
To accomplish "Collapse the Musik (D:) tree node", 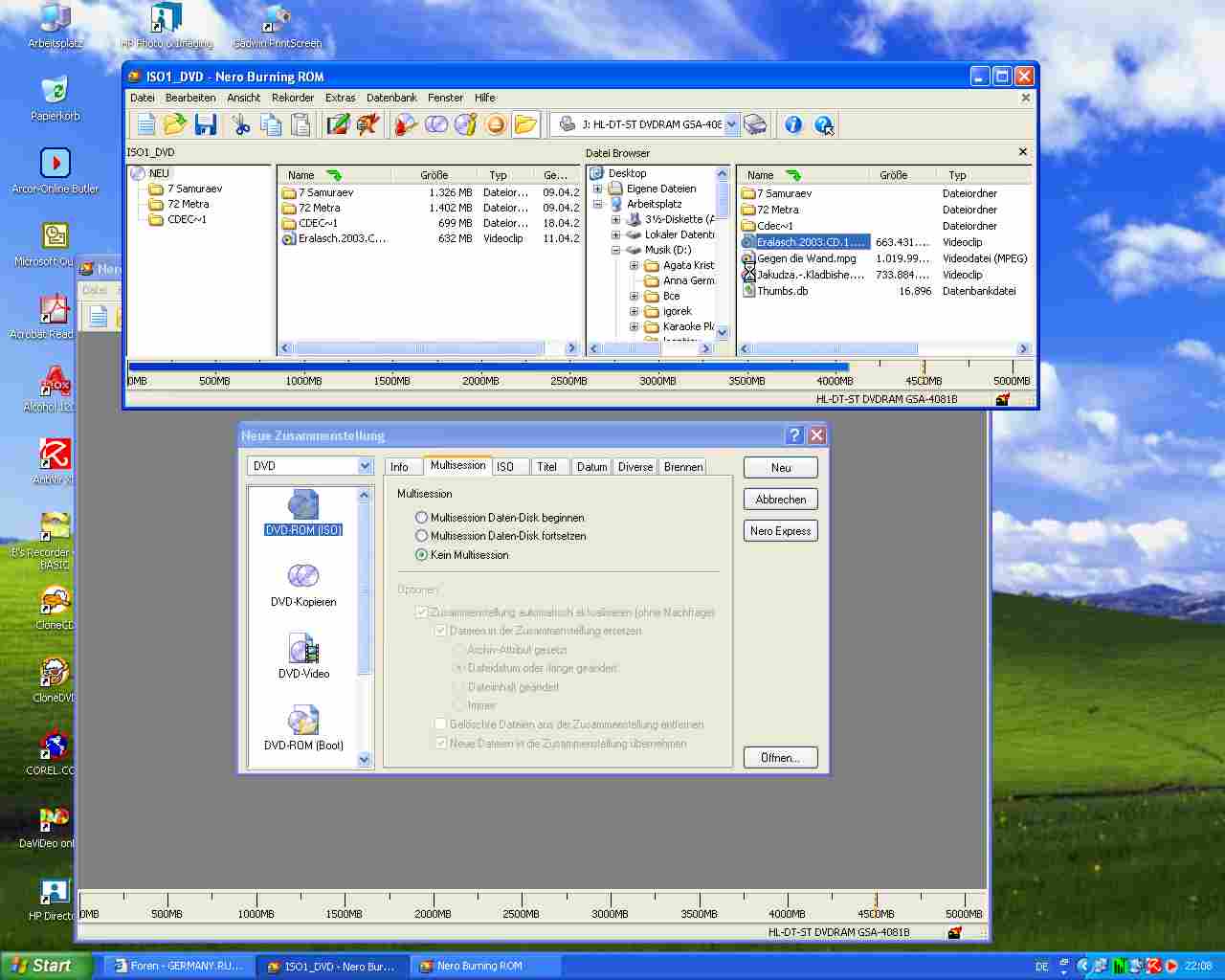I will (x=615, y=250).
